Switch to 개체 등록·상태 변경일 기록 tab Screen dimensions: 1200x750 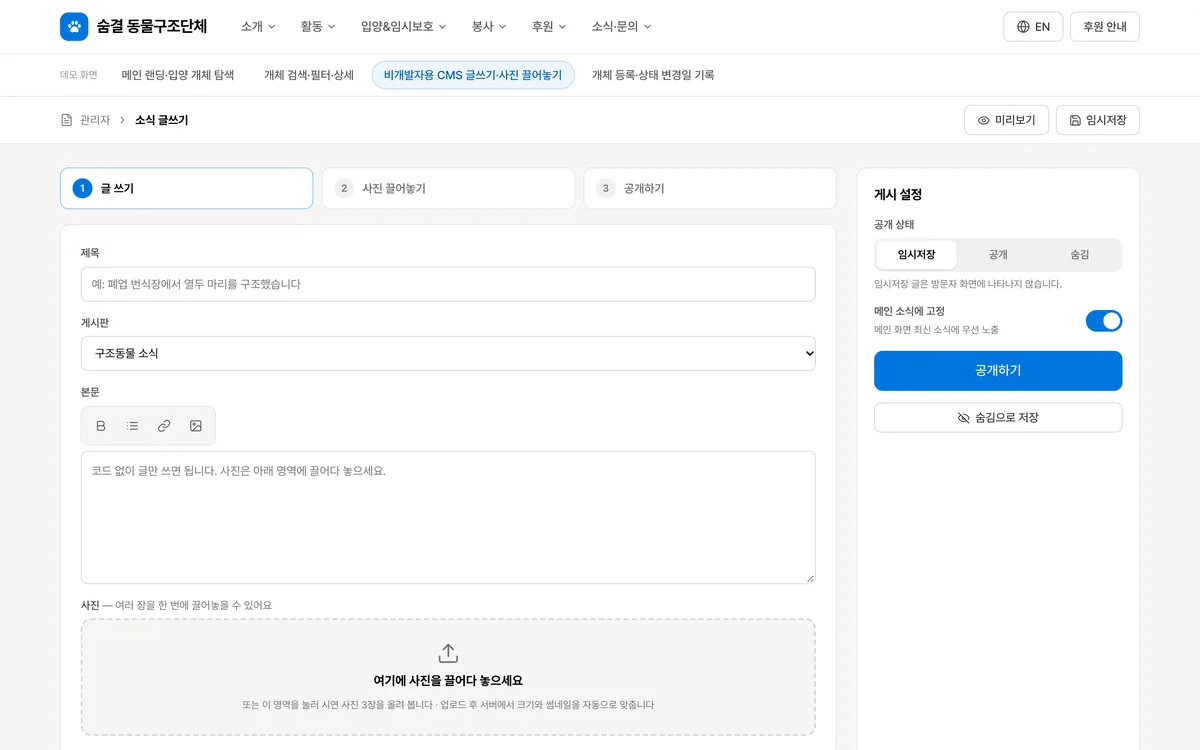[x=653, y=75]
